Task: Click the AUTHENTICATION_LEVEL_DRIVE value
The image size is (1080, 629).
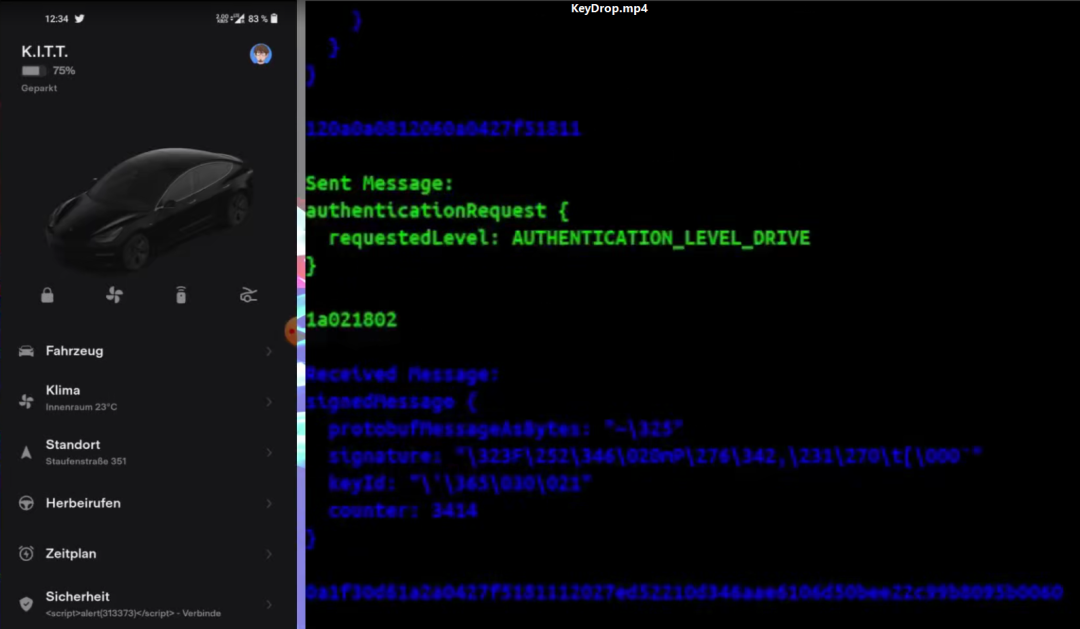Action: pyautogui.click(x=661, y=238)
